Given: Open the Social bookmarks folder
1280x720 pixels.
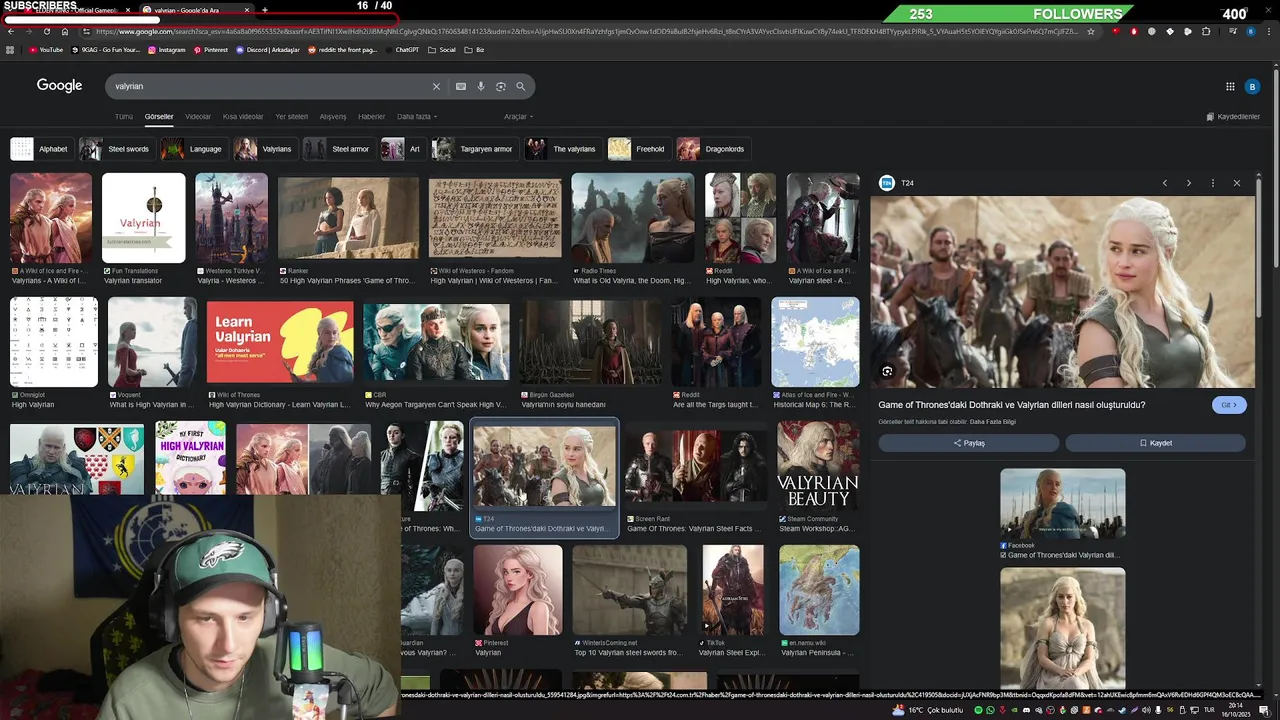Looking at the screenshot, I should [442, 49].
